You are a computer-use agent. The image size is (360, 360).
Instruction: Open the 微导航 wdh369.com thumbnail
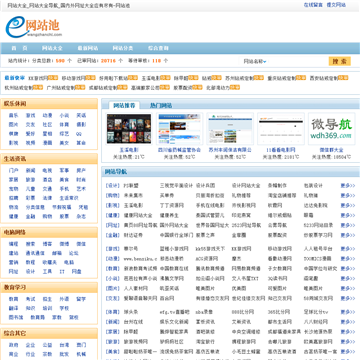pos(331,129)
